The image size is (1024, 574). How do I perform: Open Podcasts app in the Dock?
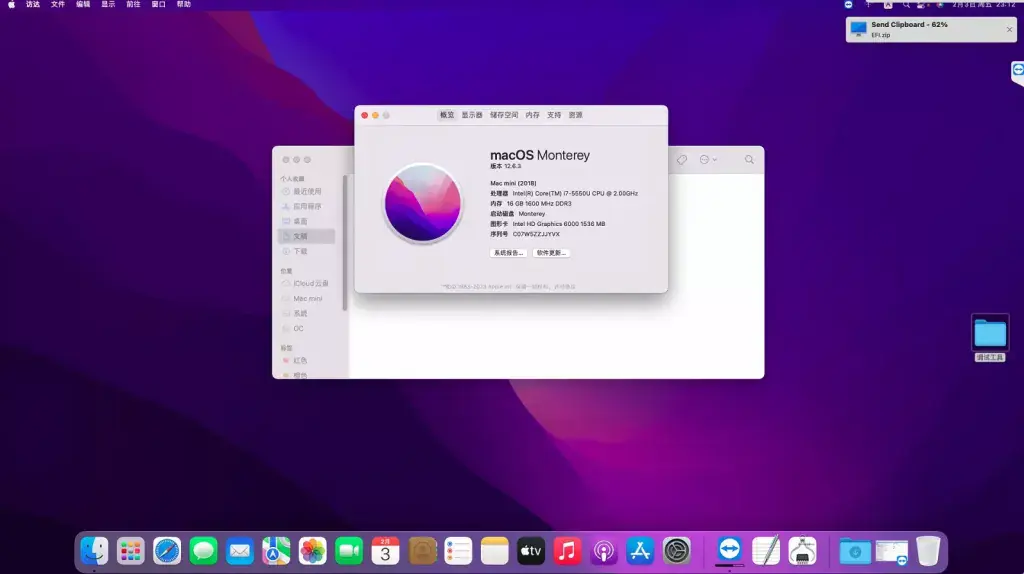(603, 551)
